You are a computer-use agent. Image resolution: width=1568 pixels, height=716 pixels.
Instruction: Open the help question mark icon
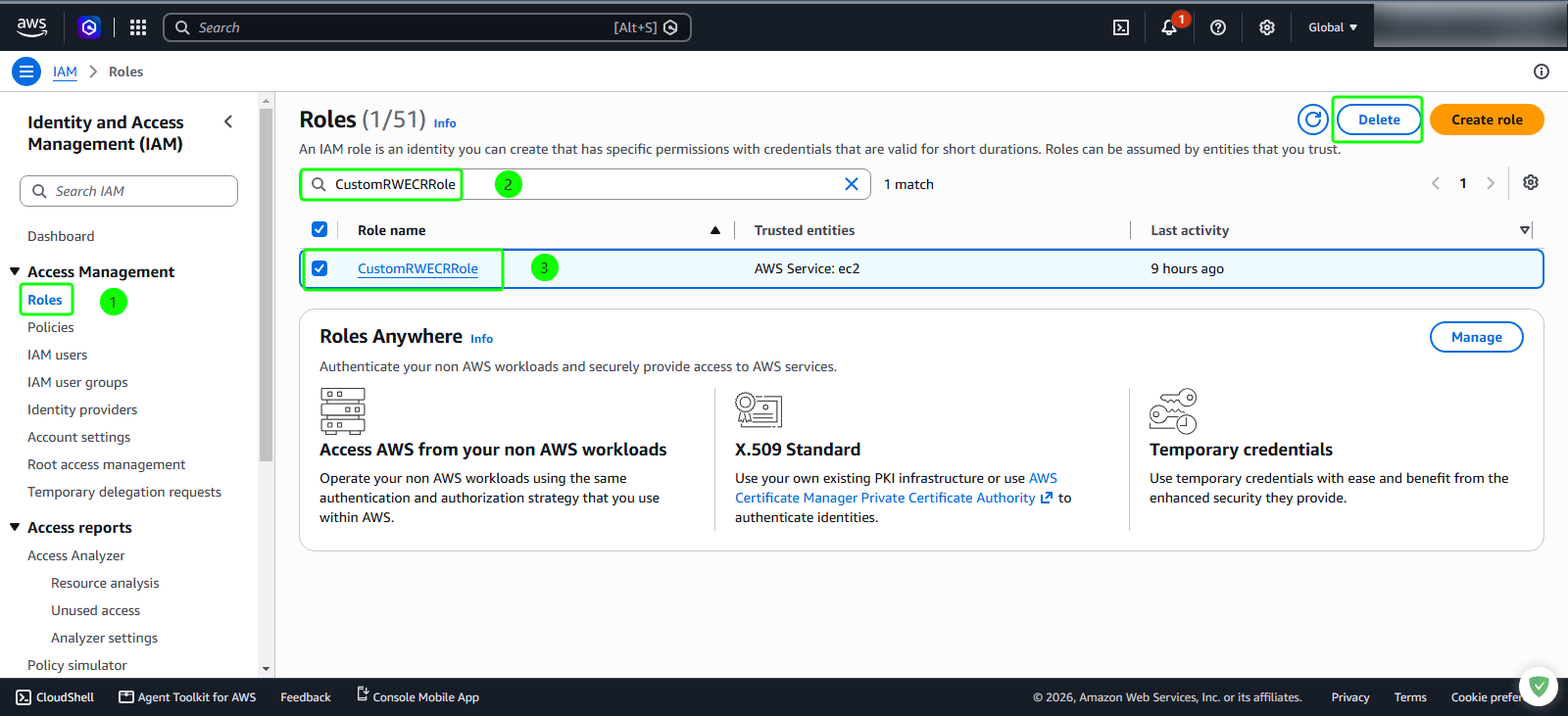(1218, 27)
